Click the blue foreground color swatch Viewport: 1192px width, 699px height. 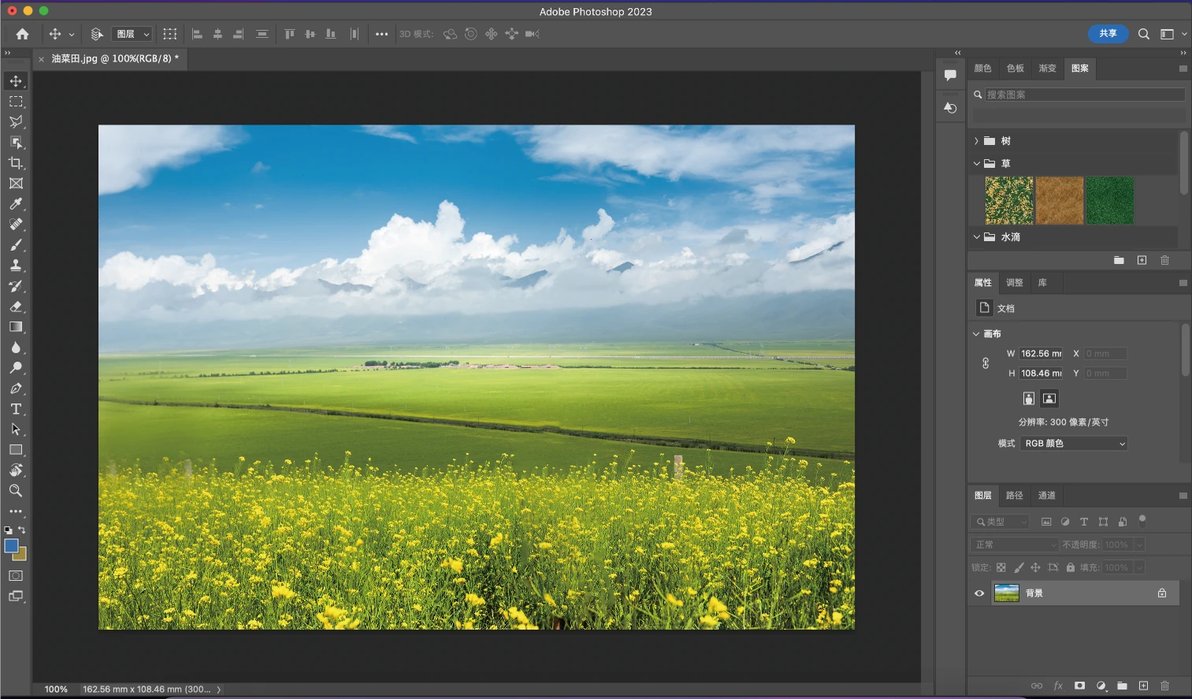pos(11,545)
